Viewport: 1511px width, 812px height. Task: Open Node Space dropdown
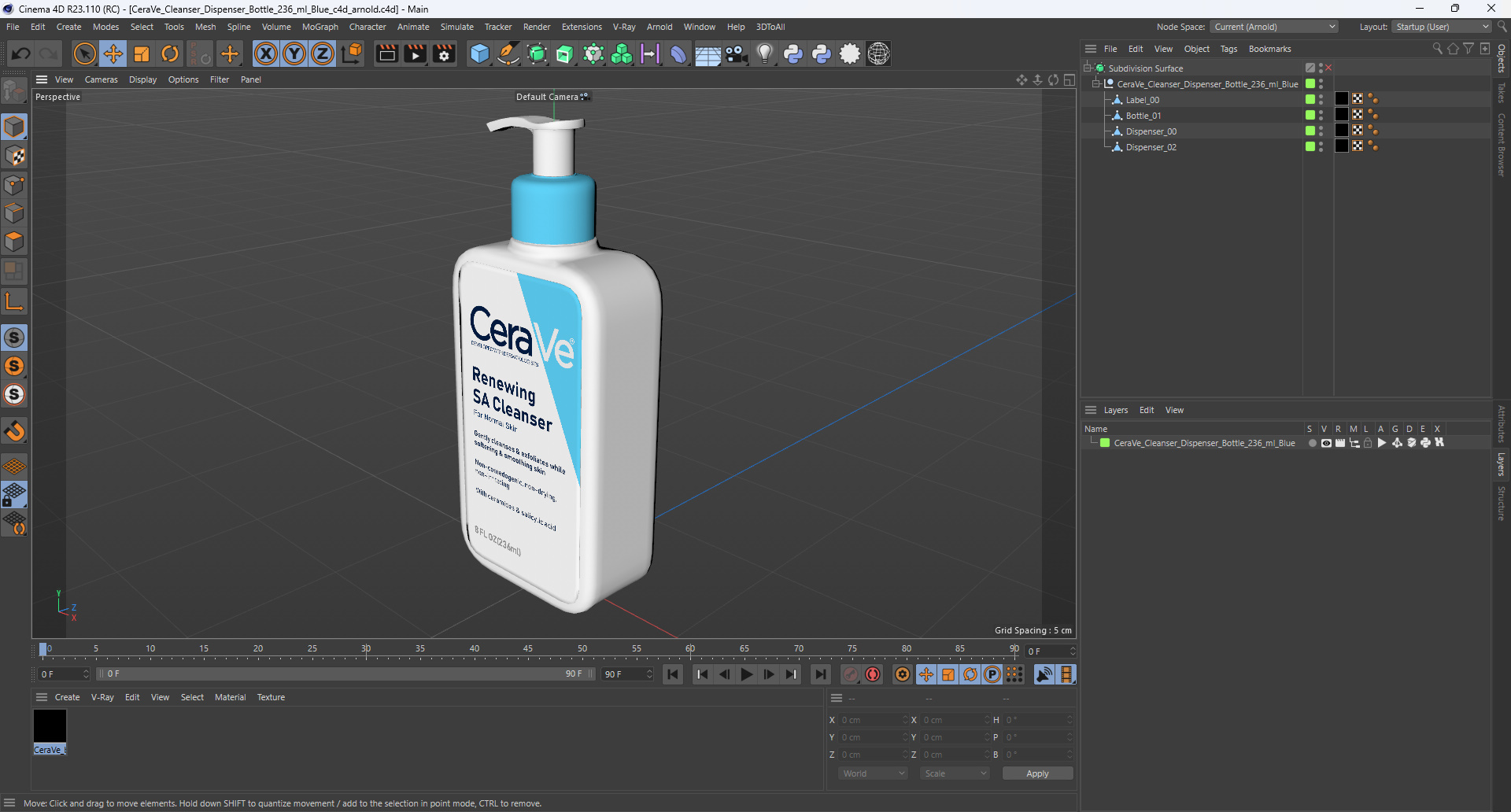pyautogui.click(x=1273, y=27)
